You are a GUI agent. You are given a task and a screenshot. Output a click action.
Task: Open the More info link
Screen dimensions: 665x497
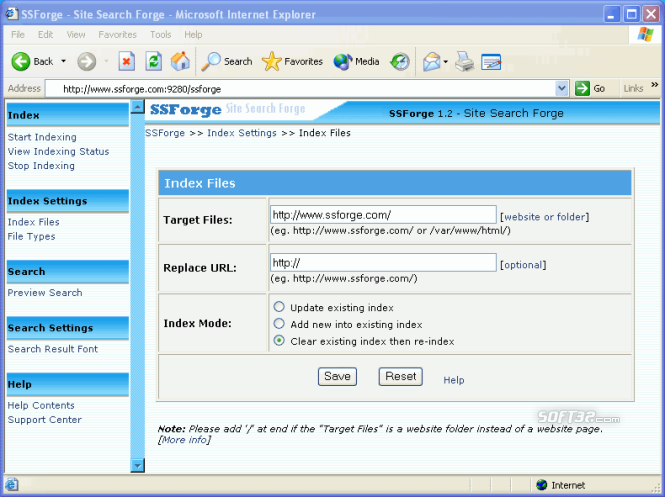[185, 440]
